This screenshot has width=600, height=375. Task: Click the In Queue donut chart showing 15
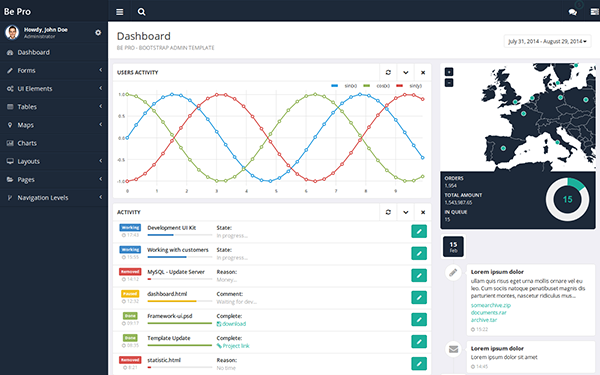coord(567,199)
